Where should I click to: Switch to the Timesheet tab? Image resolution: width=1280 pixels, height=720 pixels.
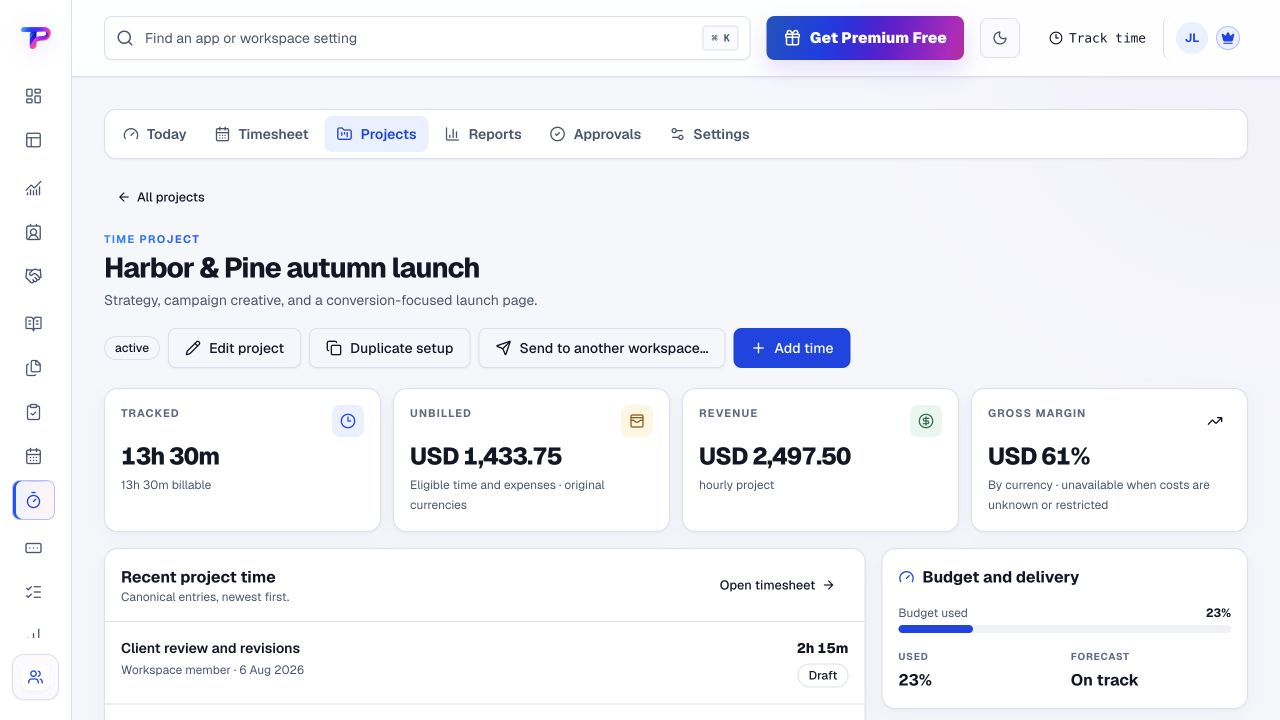coord(262,134)
